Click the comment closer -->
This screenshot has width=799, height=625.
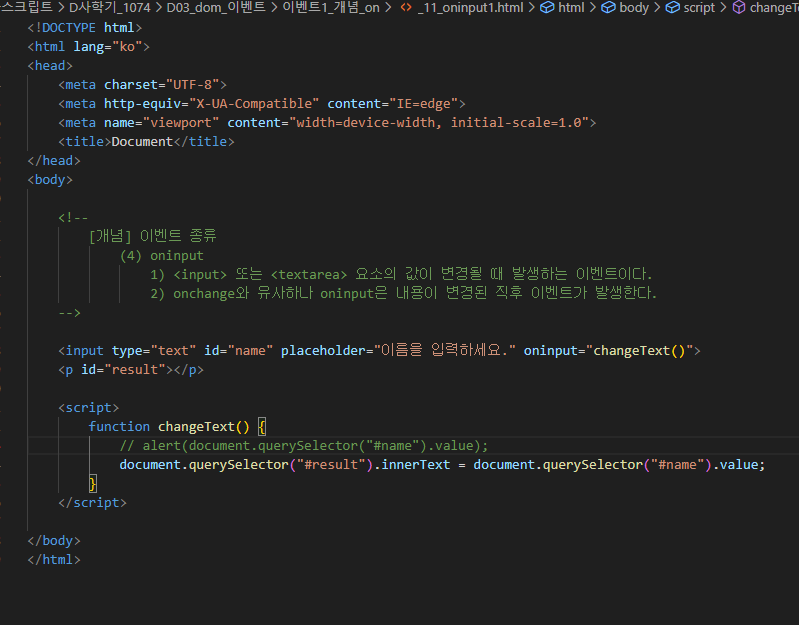point(69,313)
